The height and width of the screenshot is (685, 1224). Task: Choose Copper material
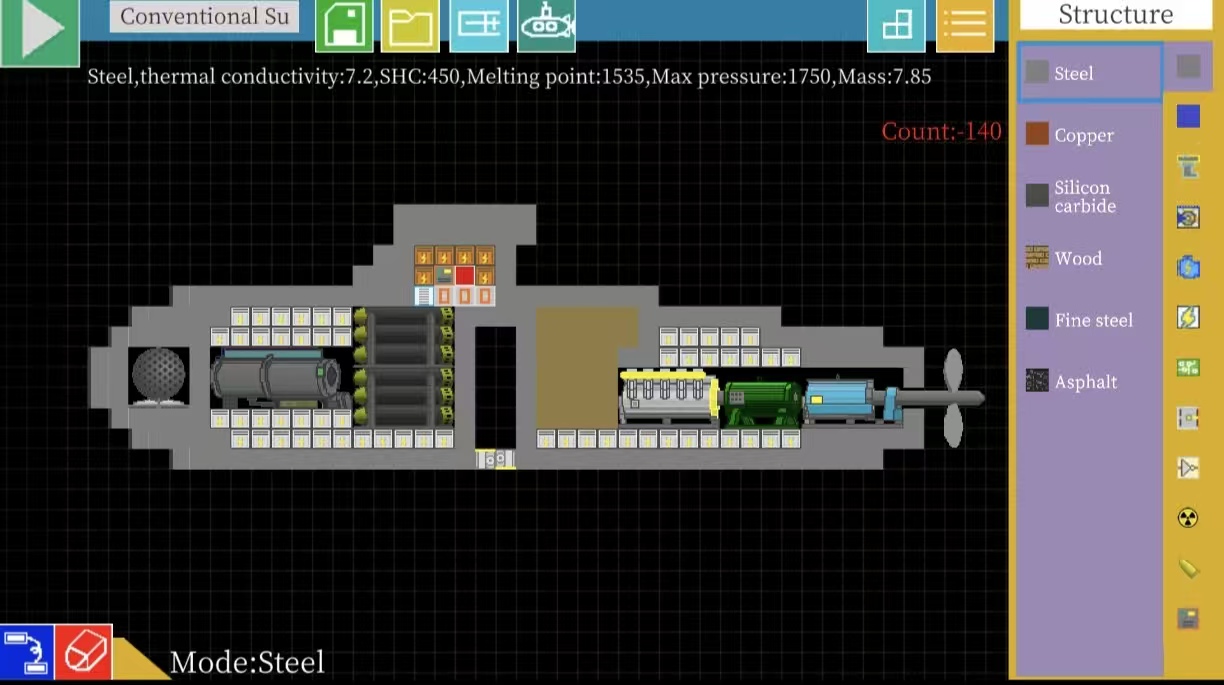pos(1089,135)
